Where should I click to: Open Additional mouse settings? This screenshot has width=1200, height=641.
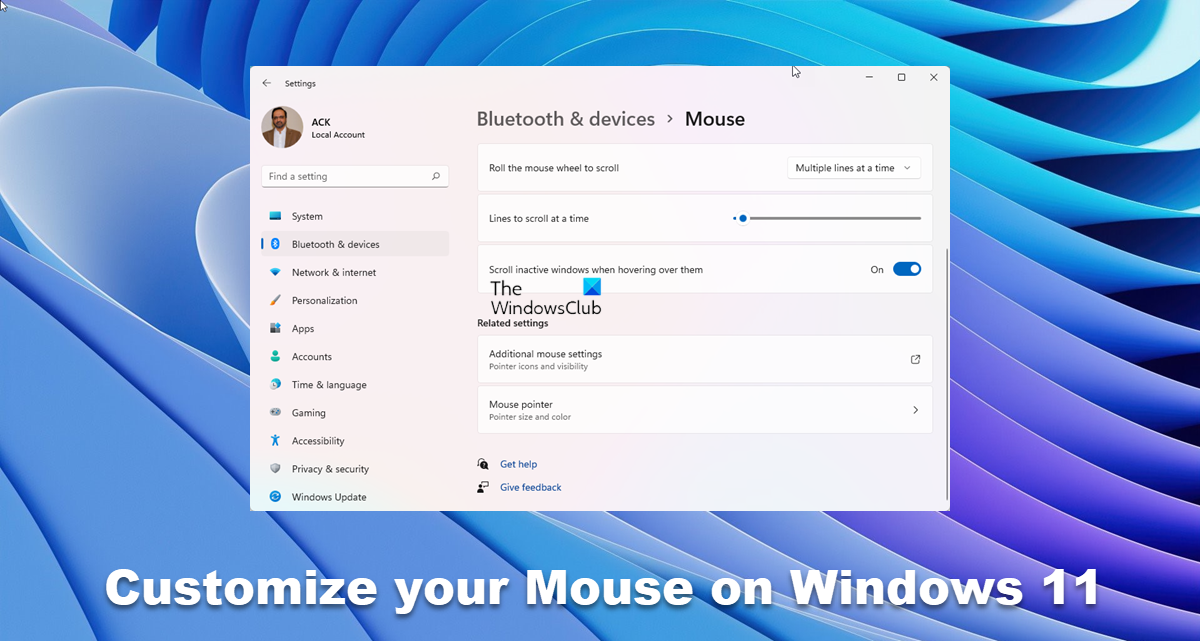pos(705,359)
